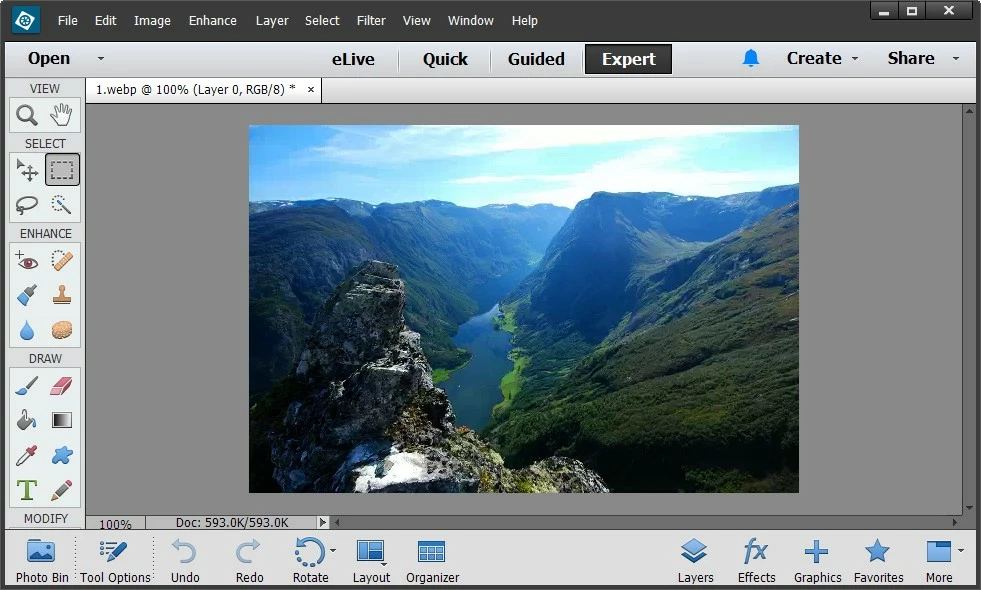Select the Red Eye Removal tool
Image resolution: width=981 pixels, height=590 pixels.
[x=27, y=260]
